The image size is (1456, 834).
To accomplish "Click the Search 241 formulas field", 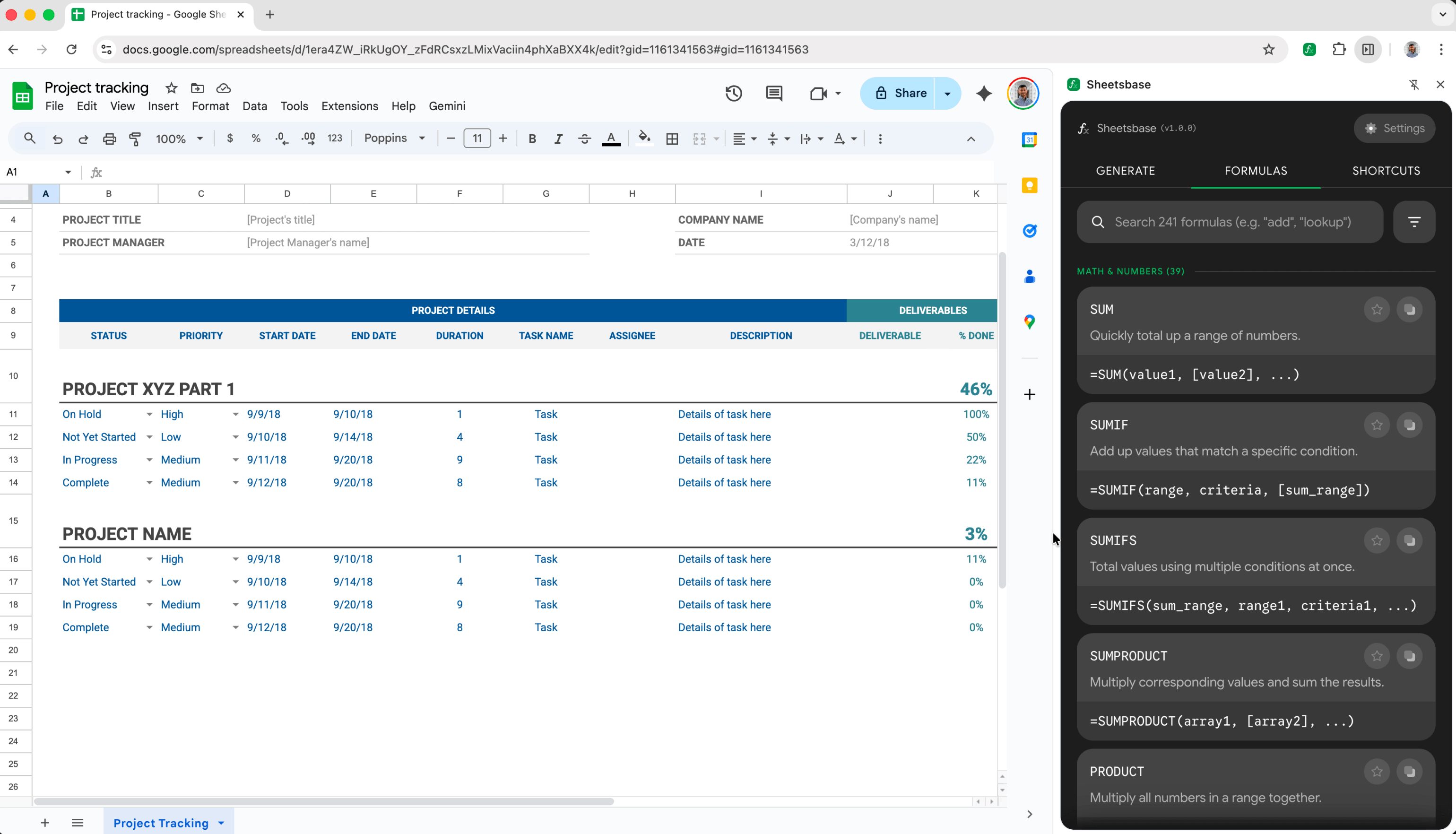I will [1231, 222].
